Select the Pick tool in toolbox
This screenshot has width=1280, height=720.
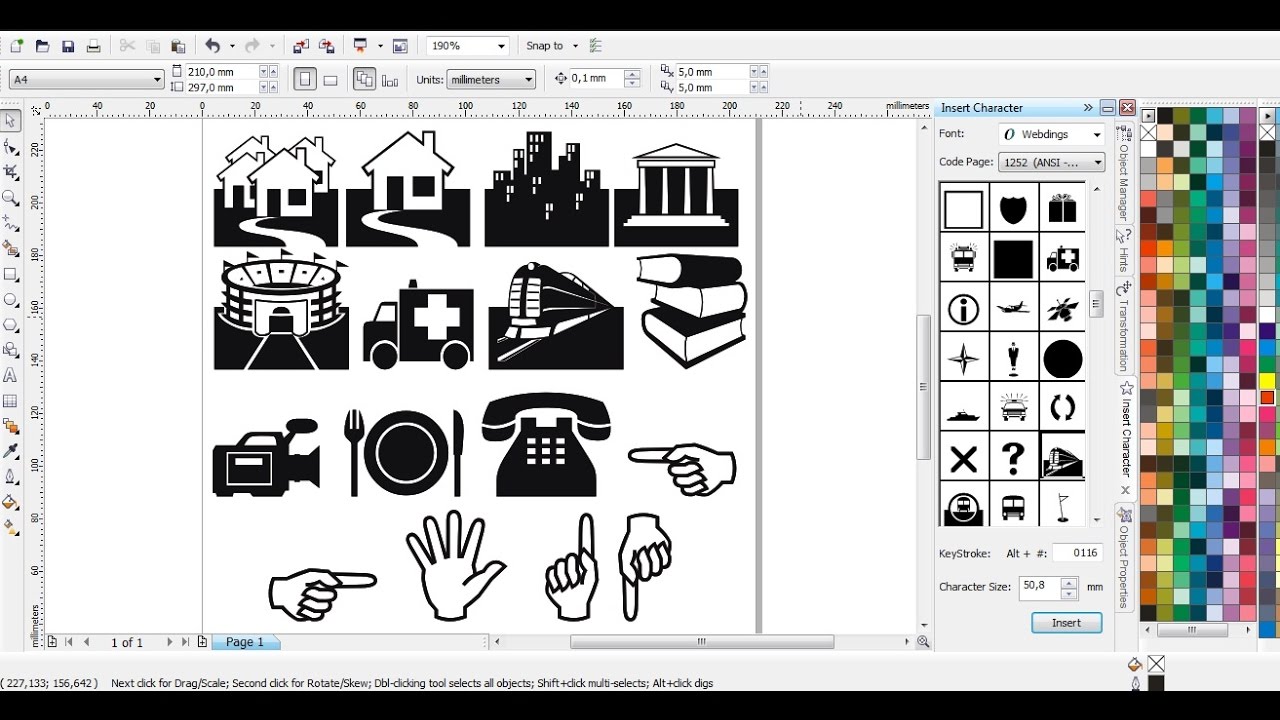[x=11, y=121]
